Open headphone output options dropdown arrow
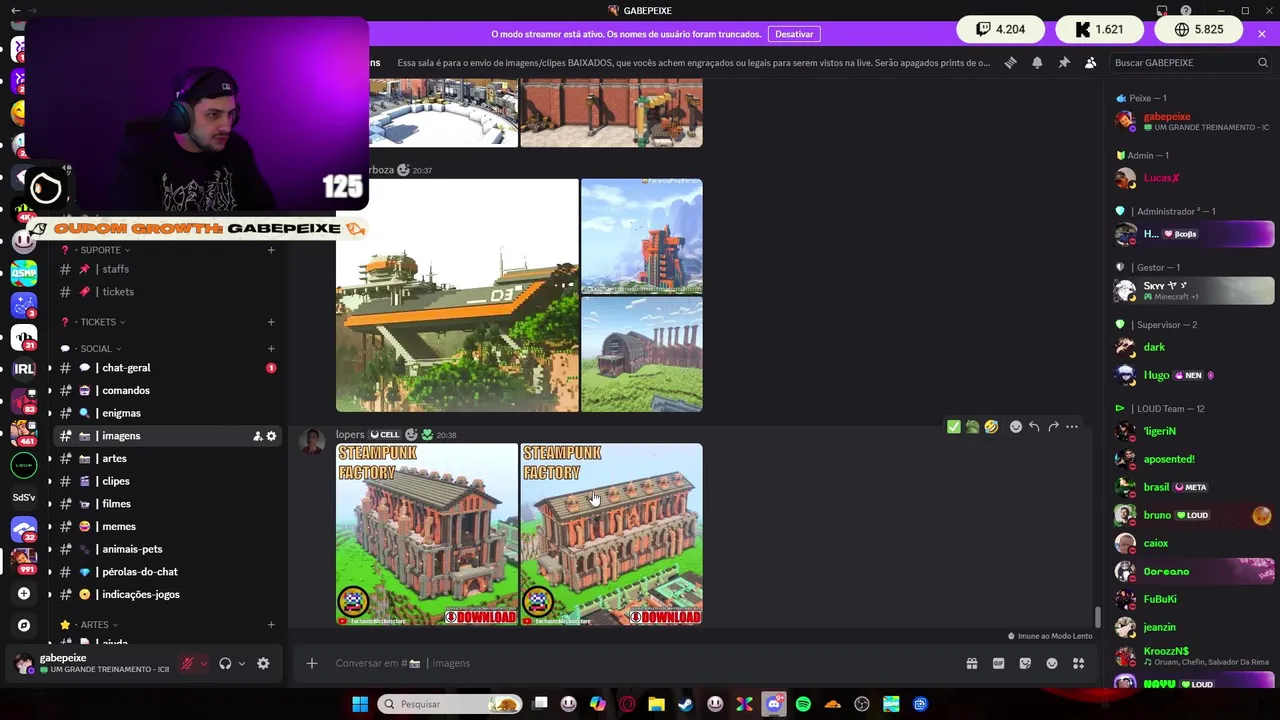 241,663
